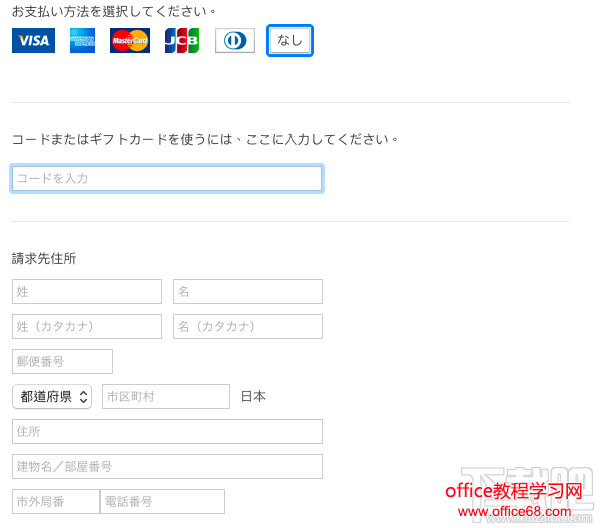
Task: Click the 日本 country label
Action: pos(253,397)
